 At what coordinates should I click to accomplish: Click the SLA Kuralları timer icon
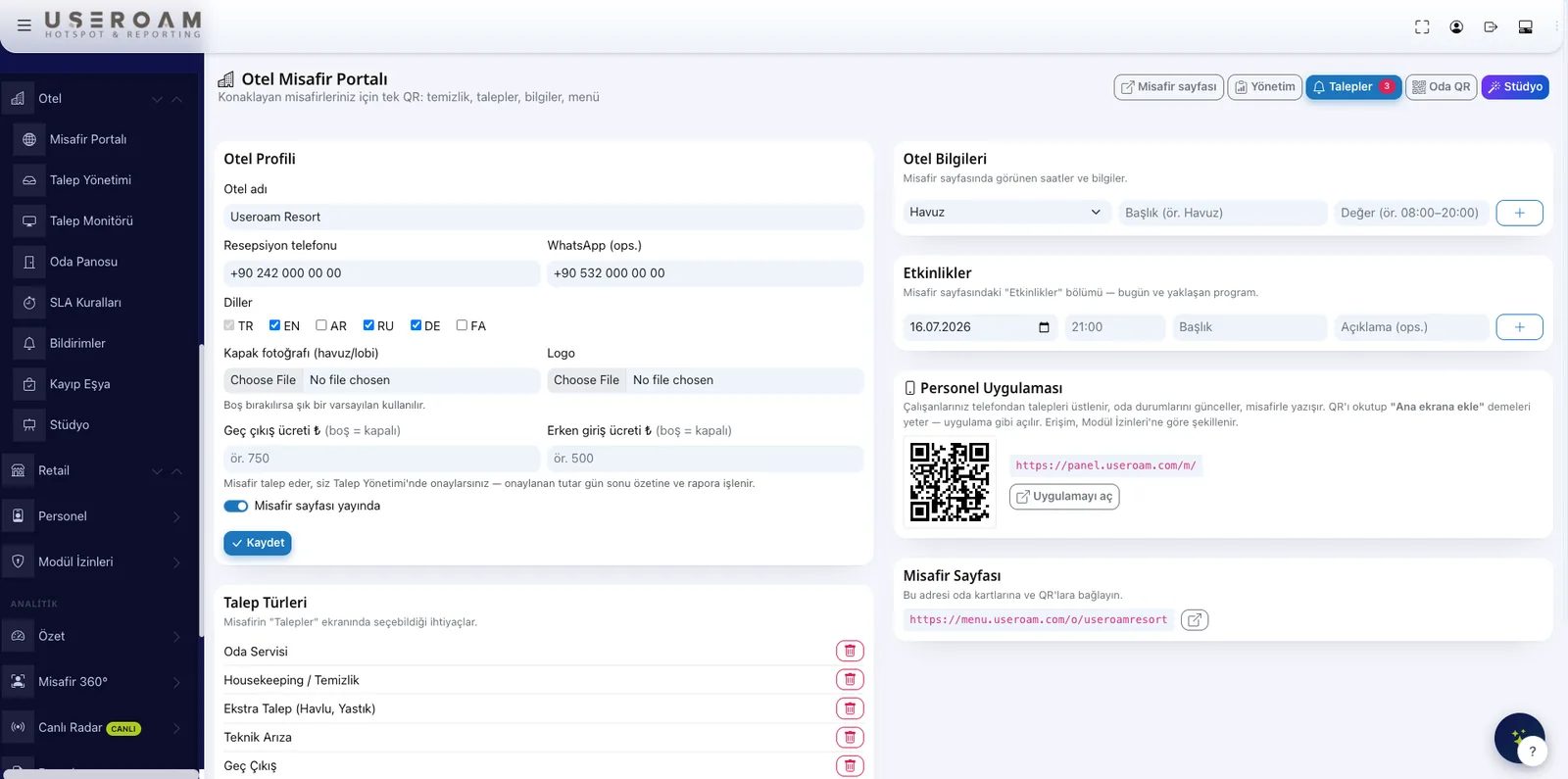pos(29,303)
